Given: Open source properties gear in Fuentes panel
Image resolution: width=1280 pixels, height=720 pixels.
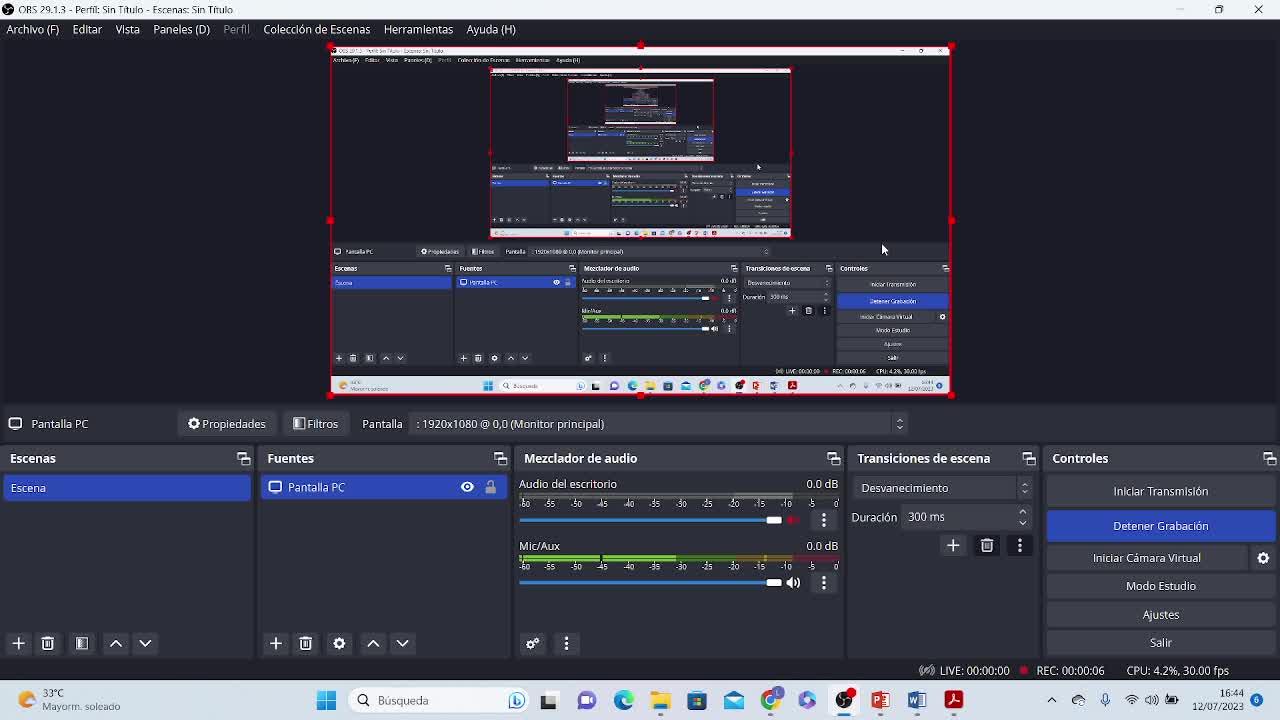Looking at the screenshot, I should click(x=339, y=643).
